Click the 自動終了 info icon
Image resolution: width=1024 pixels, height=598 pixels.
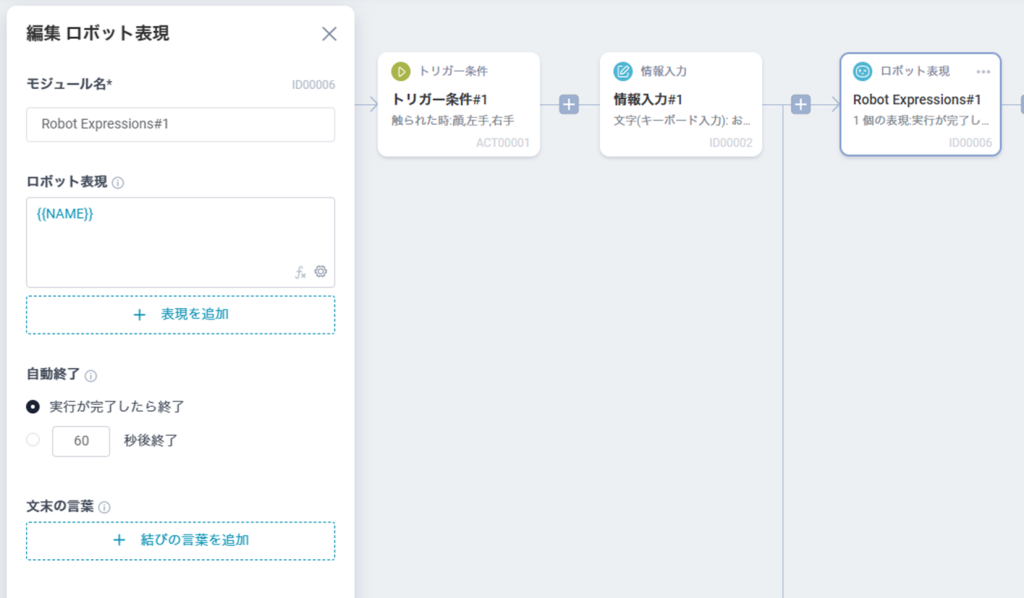tap(91, 376)
